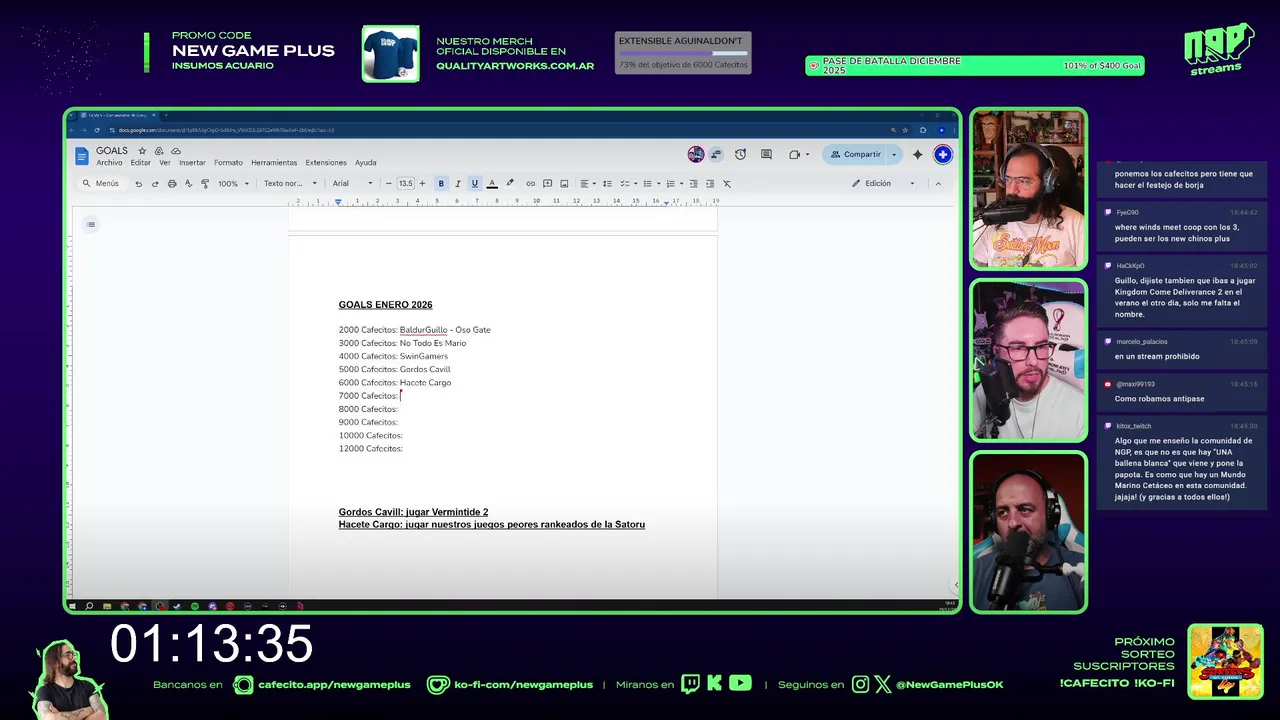Click the GOALS ENERO 2026 heading
The height and width of the screenshot is (720, 1280).
[385, 305]
